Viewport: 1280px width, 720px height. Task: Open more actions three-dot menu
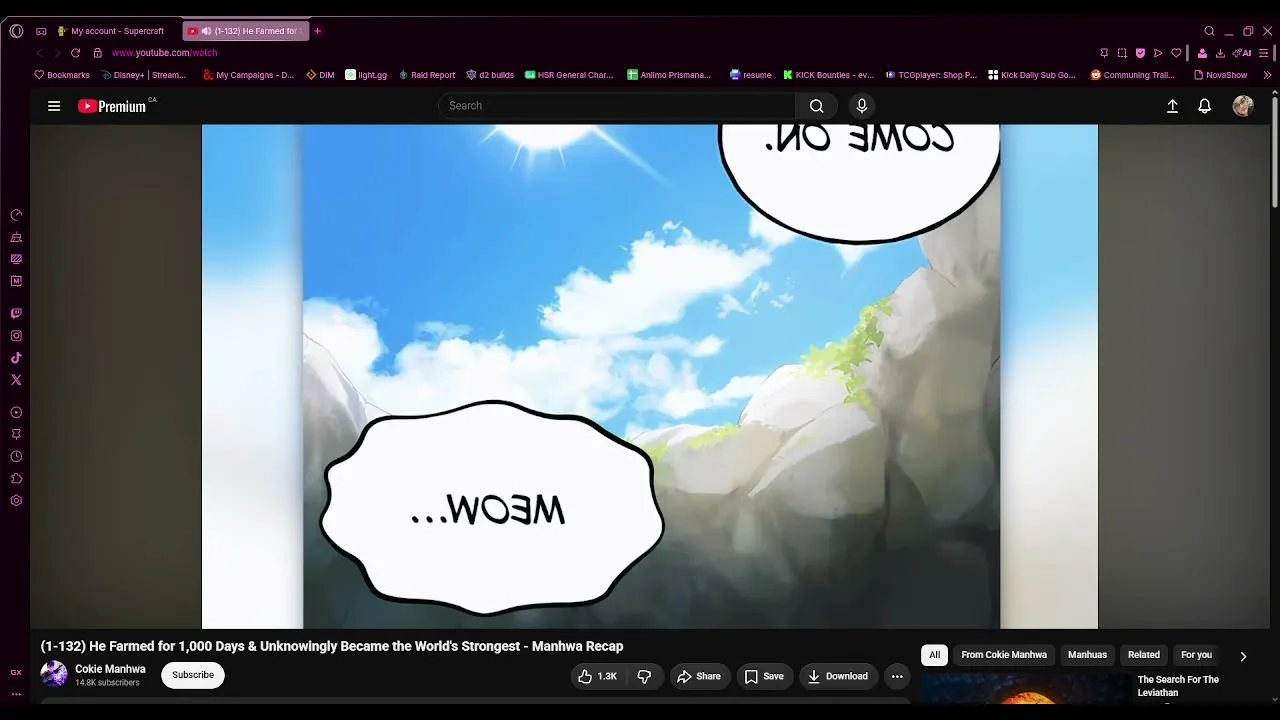click(x=897, y=677)
